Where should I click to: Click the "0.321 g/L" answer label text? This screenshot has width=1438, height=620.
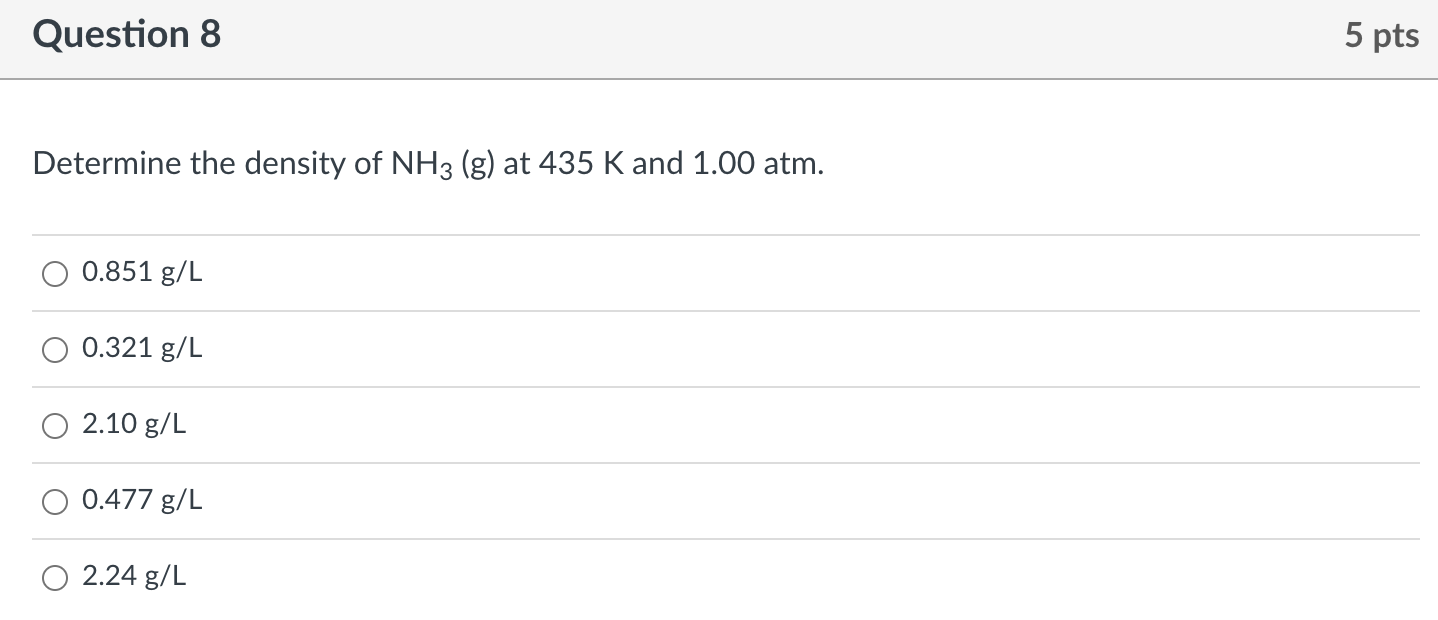tap(142, 349)
